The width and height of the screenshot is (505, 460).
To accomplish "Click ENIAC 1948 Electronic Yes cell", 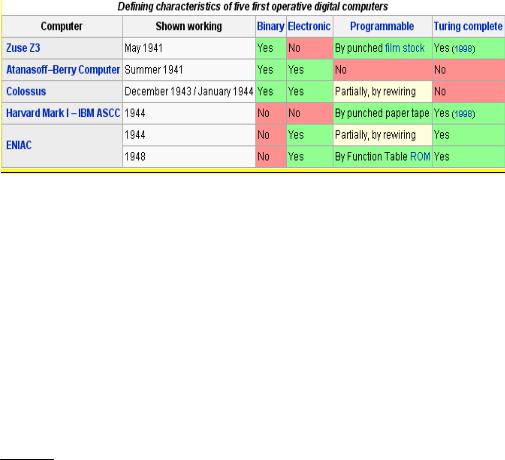I will pyautogui.click(x=310, y=156).
